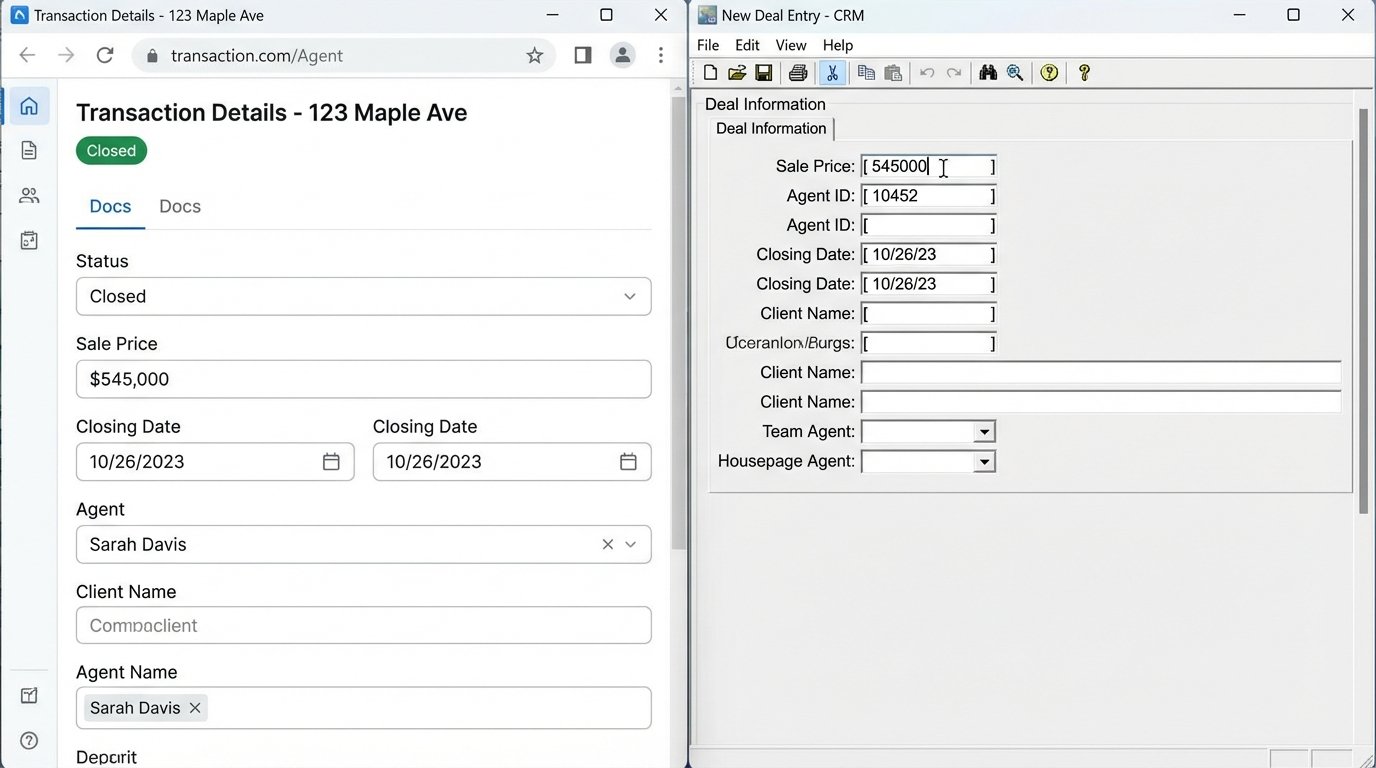Click the Find binoculars icon in the CRM
1376x768 pixels.
pyautogui.click(x=987, y=72)
